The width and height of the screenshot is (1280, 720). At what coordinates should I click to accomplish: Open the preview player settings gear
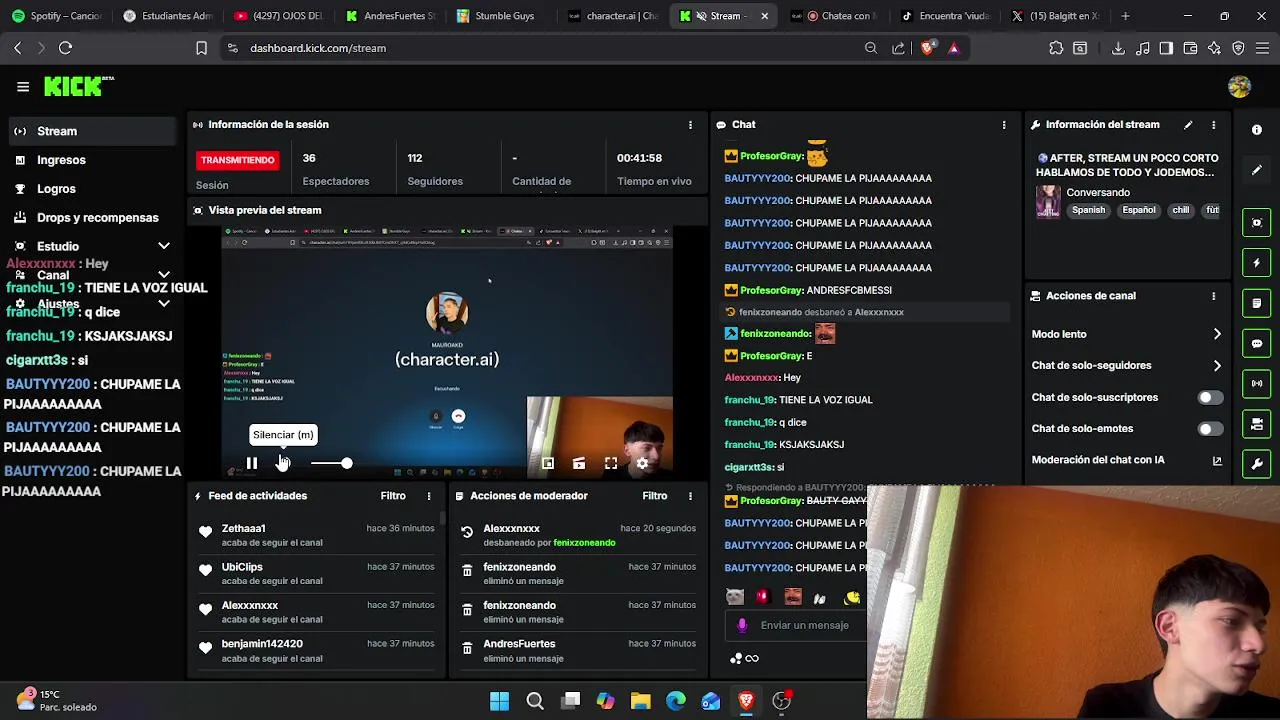(642, 463)
